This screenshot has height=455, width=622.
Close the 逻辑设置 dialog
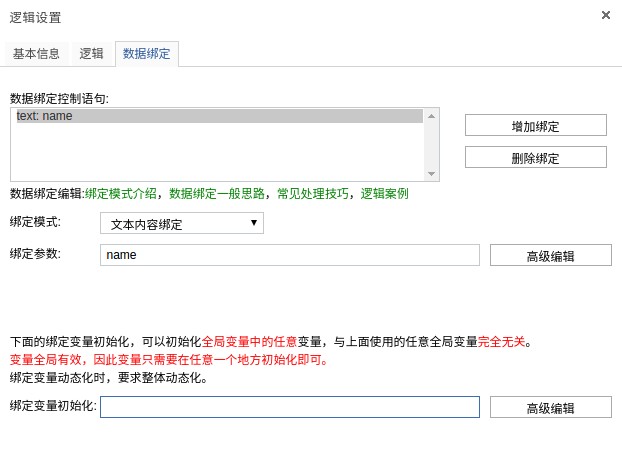pyautogui.click(x=606, y=15)
